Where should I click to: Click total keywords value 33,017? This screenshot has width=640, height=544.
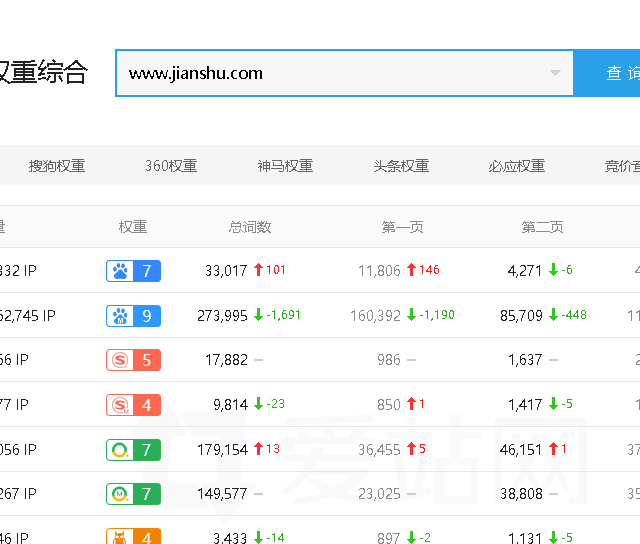coord(226,271)
